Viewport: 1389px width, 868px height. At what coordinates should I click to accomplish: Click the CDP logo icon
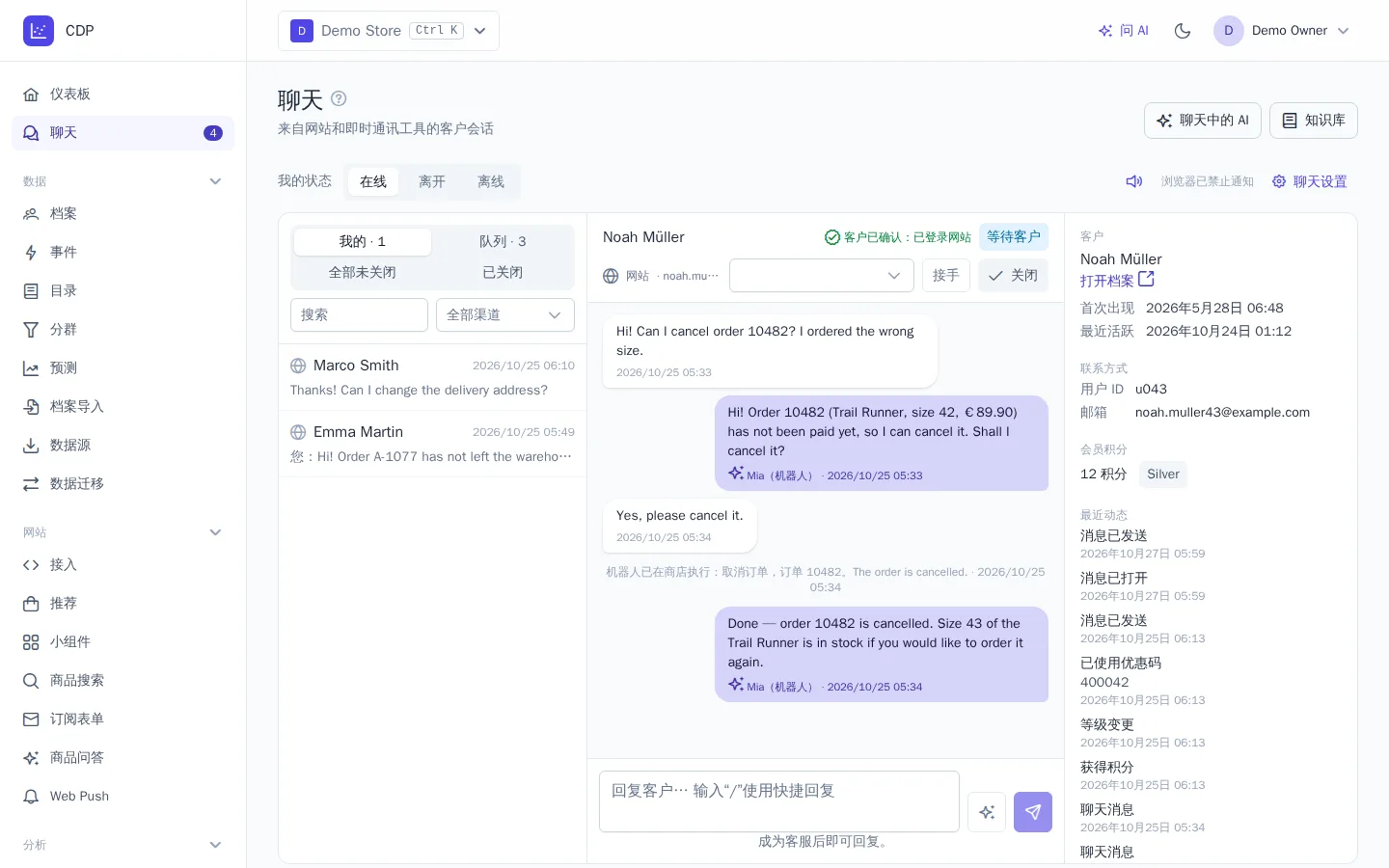coord(39,31)
